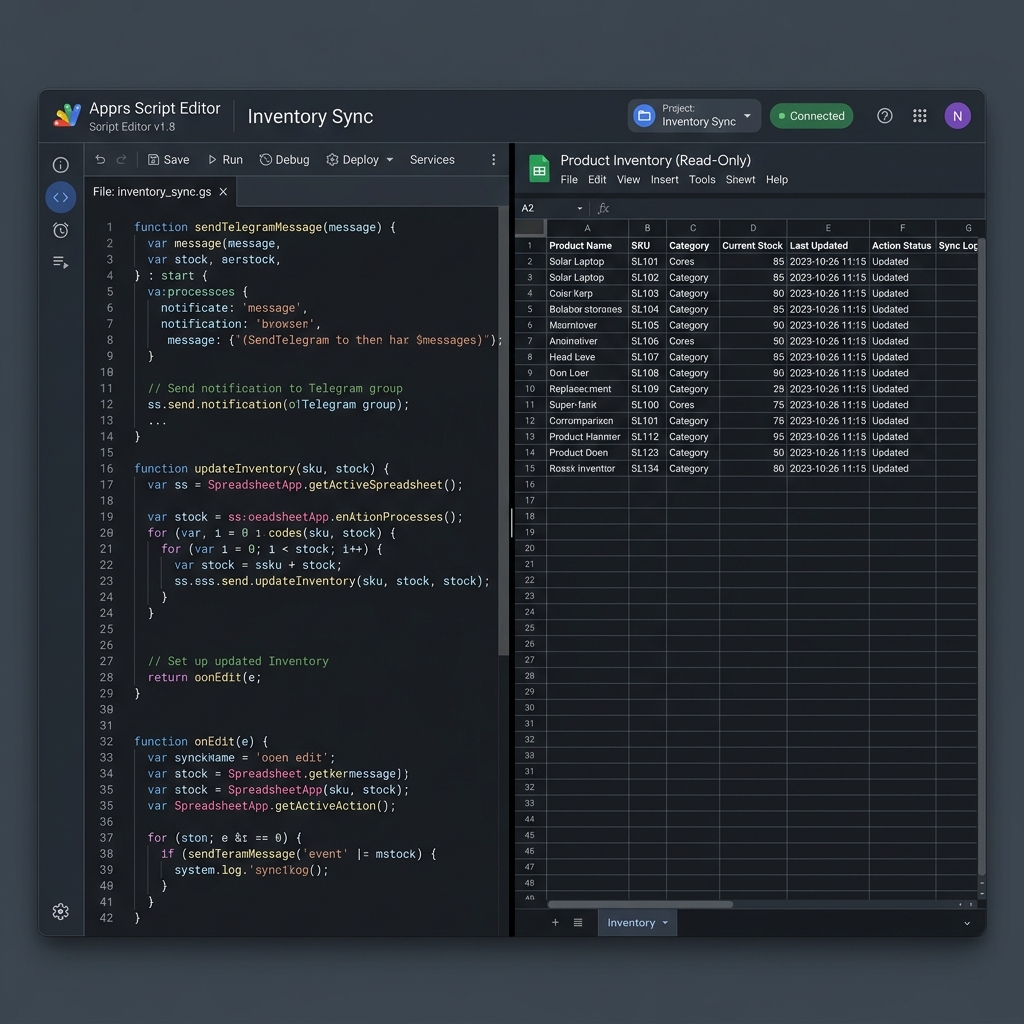Screen dimensions: 1024x1024
Task: Click the Undo arrow in editor toolbar
Action: pyautogui.click(x=100, y=159)
